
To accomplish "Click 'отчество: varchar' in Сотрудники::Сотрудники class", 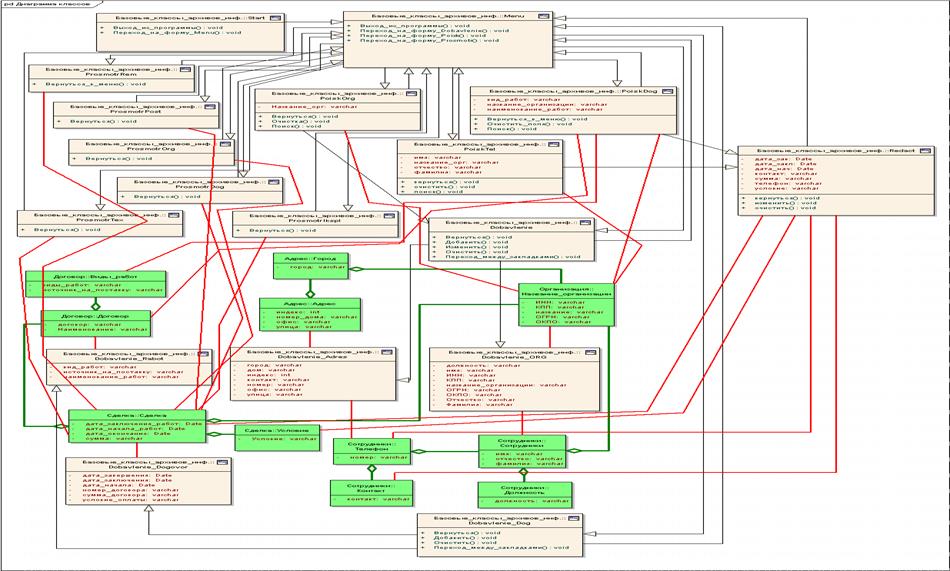I will point(530,459).
